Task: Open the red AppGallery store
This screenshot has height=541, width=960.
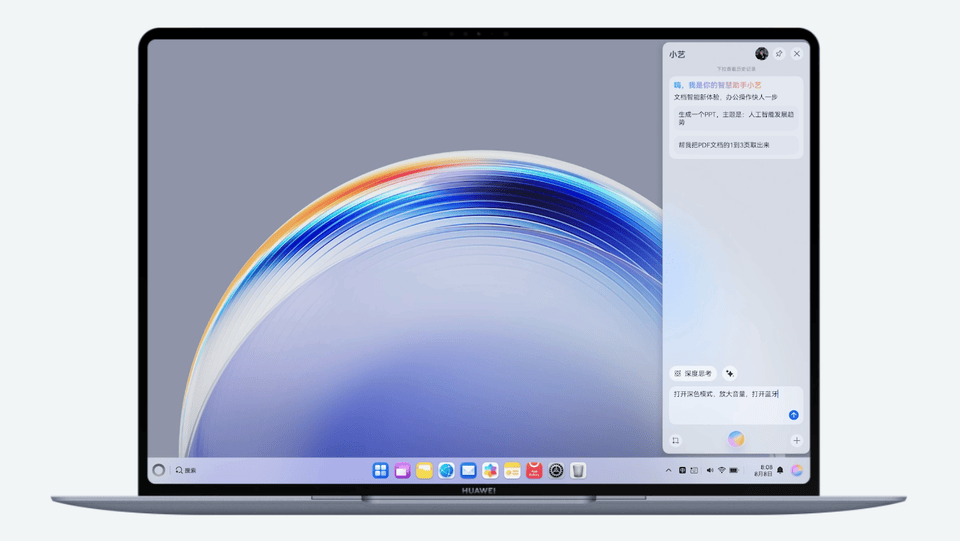Action: click(534, 470)
